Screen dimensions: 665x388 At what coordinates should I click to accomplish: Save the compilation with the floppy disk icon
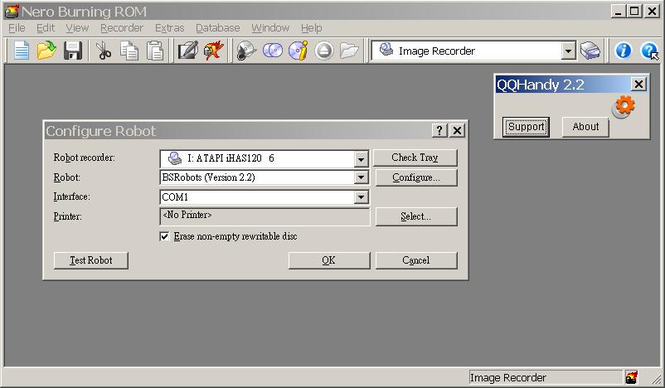point(73,51)
